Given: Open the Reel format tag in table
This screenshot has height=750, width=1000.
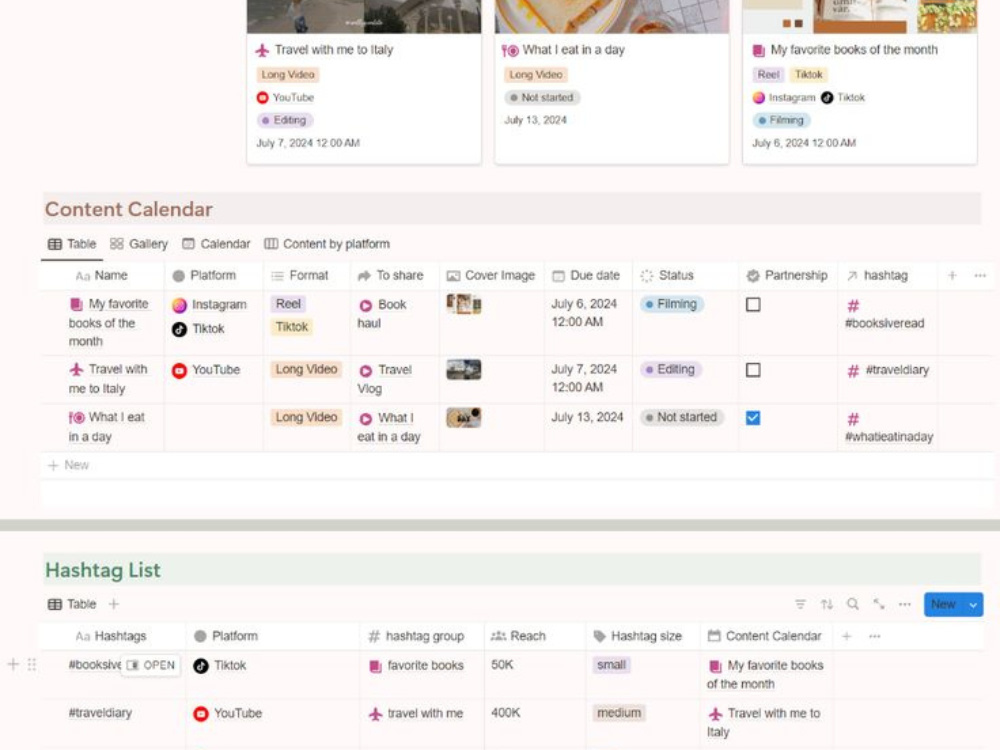Looking at the screenshot, I should [288, 304].
